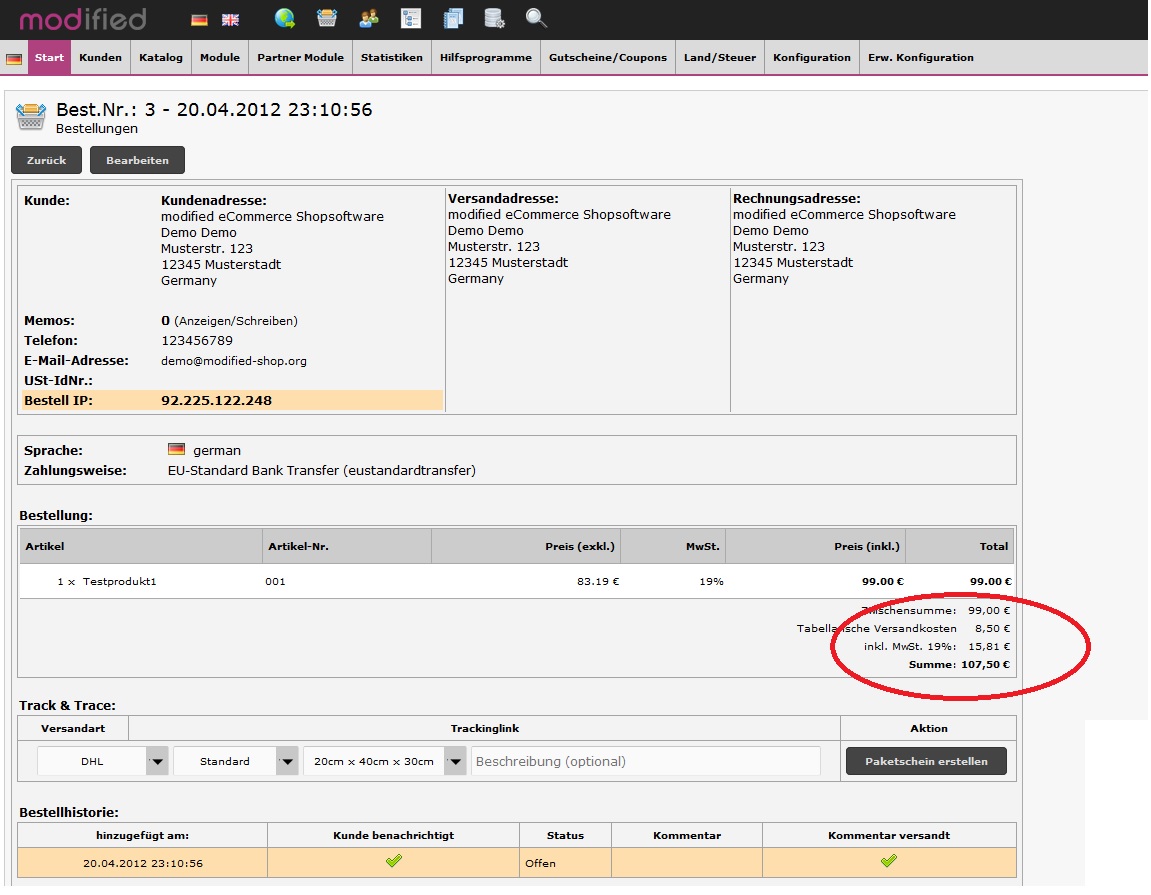Switch language via the German flag icon
The height and width of the screenshot is (895, 1151).
(x=200, y=19)
